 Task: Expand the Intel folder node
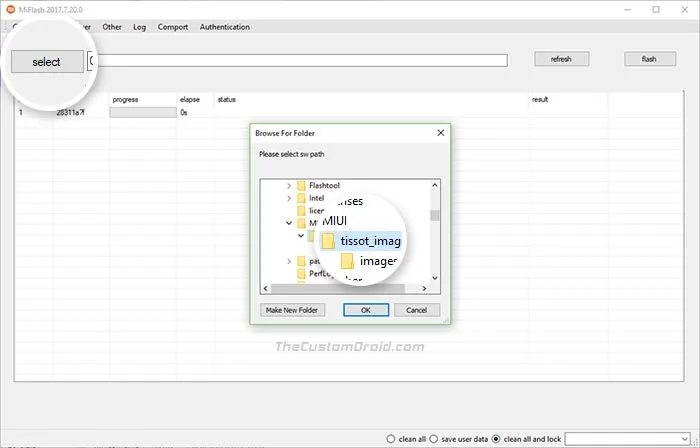[x=289, y=198]
